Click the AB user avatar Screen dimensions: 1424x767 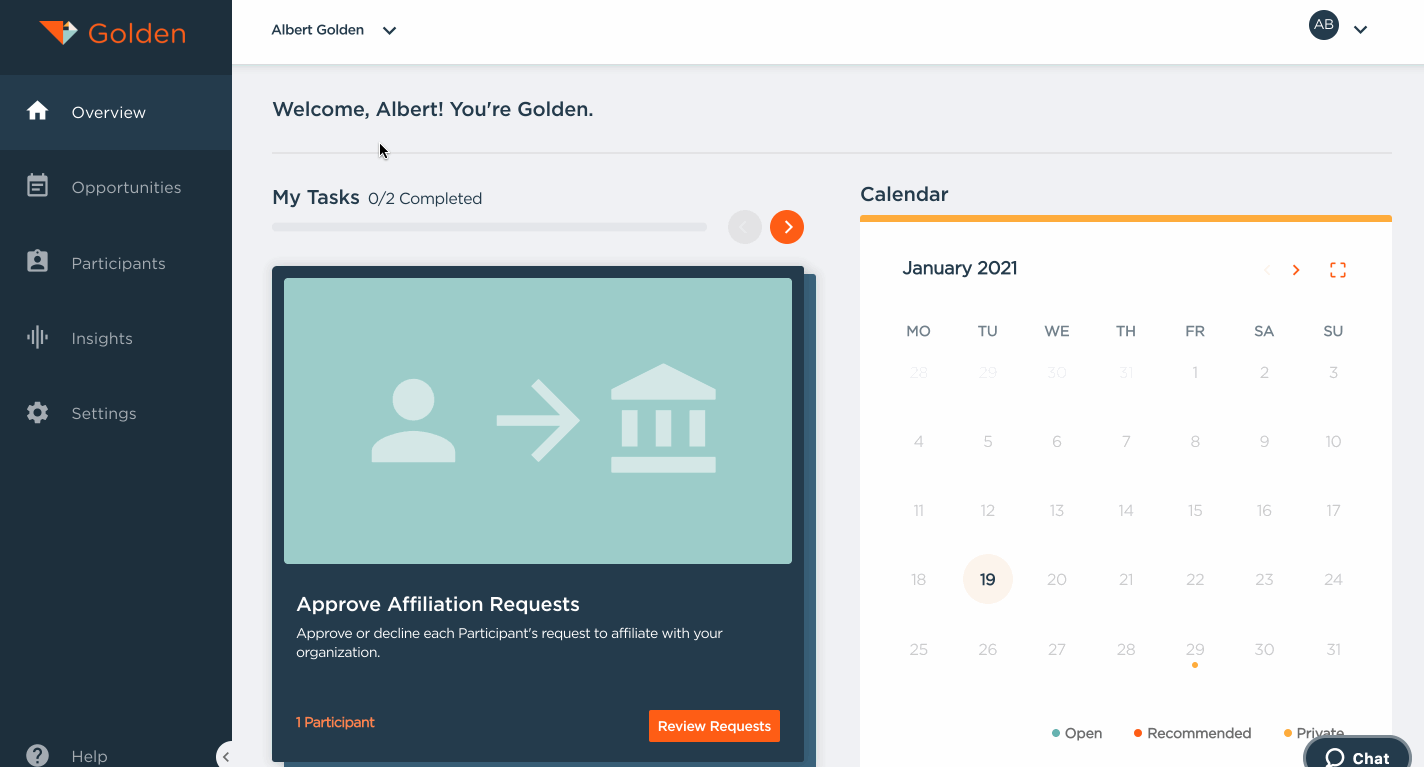pyautogui.click(x=1323, y=25)
